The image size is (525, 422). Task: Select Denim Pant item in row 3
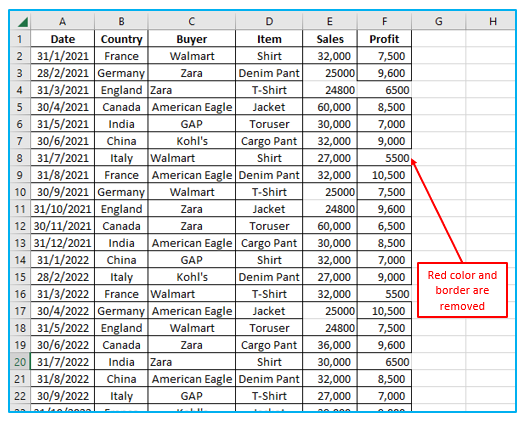click(x=269, y=73)
